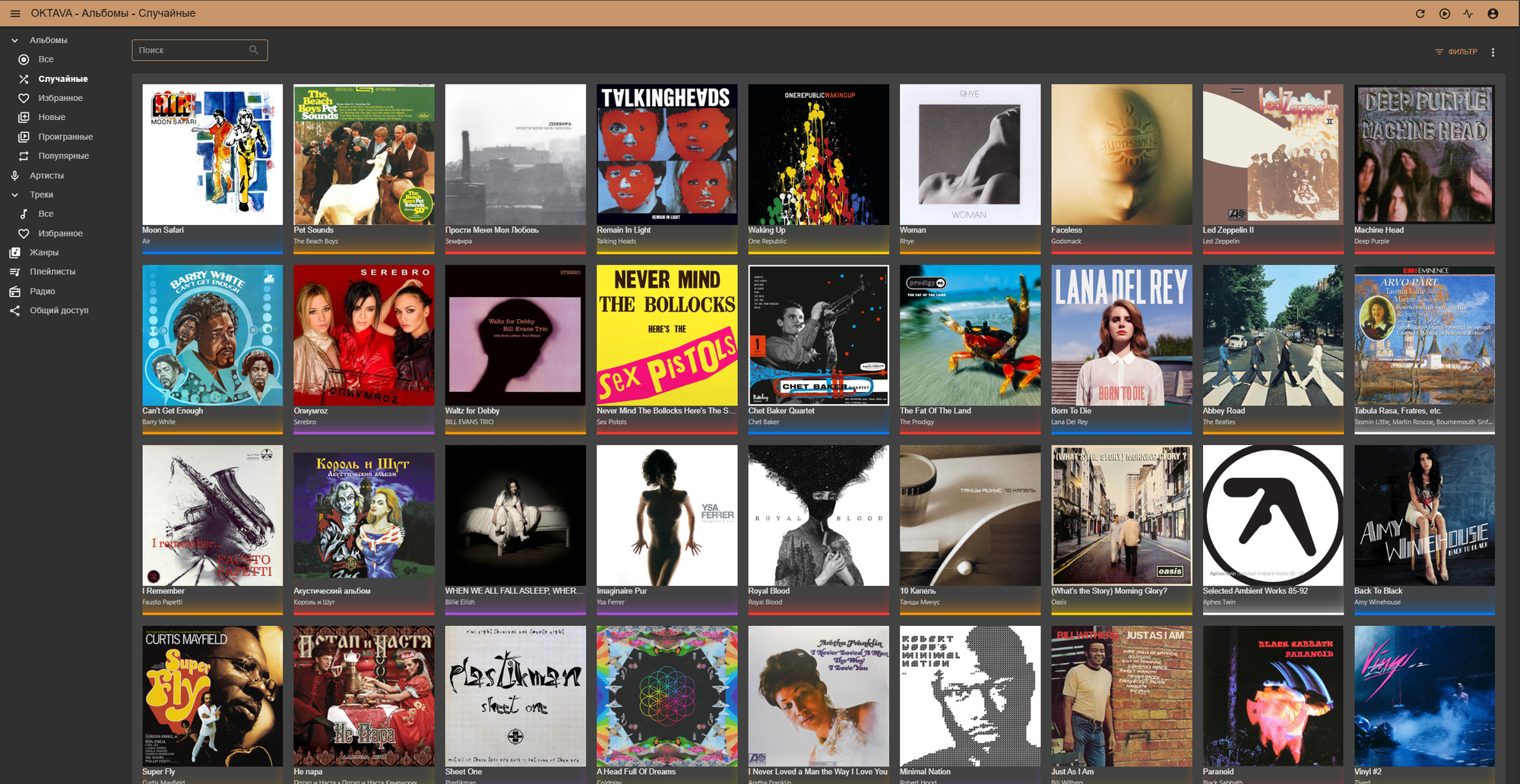
Task: Open the play queue circle icon
Action: [x=1444, y=14]
